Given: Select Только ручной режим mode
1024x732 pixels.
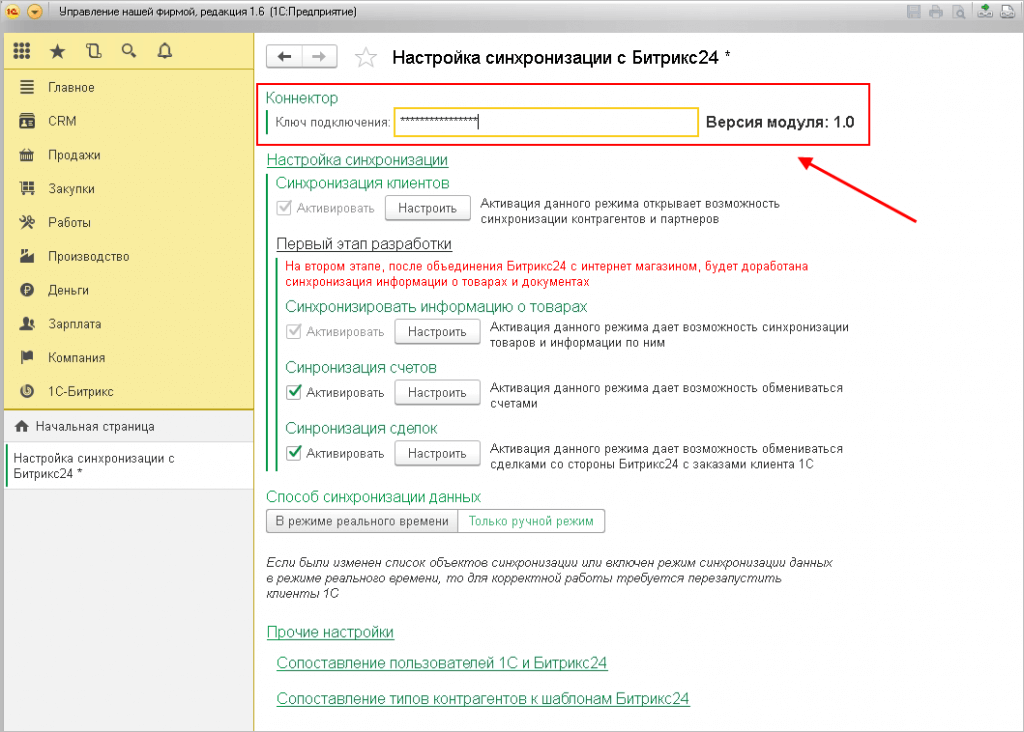Looking at the screenshot, I should pyautogui.click(x=531, y=521).
